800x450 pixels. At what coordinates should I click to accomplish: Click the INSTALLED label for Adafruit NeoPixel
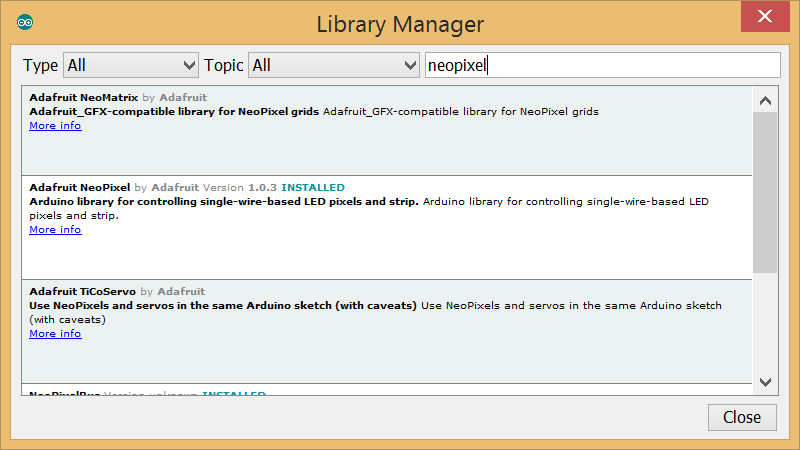click(x=313, y=187)
